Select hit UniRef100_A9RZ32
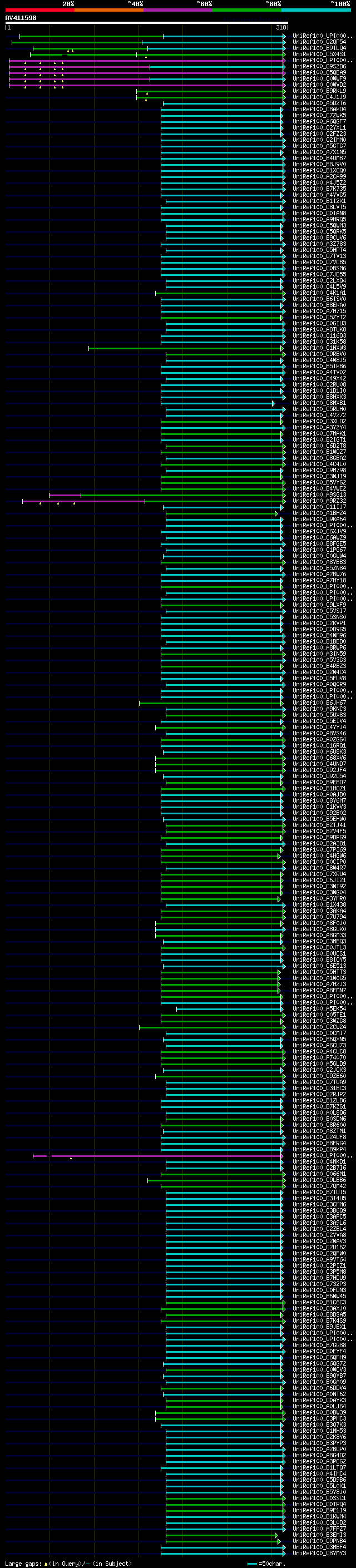This screenshot has width=356, height=1568. pos(319,501)
